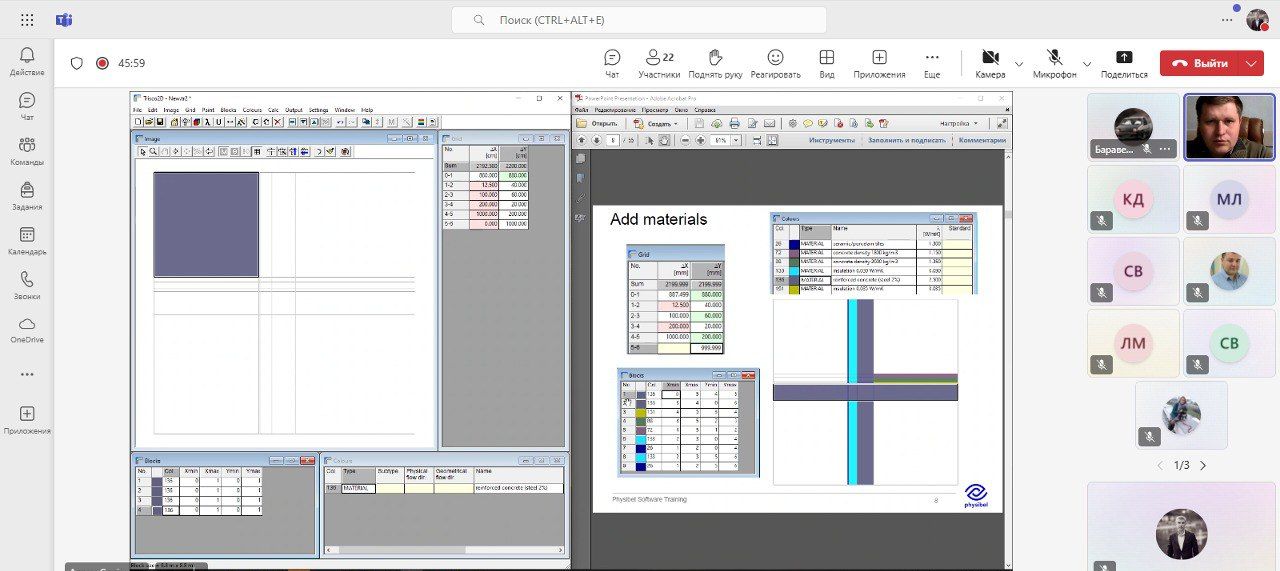
Task: Click the search field Поиск
Action: point(640,20)
